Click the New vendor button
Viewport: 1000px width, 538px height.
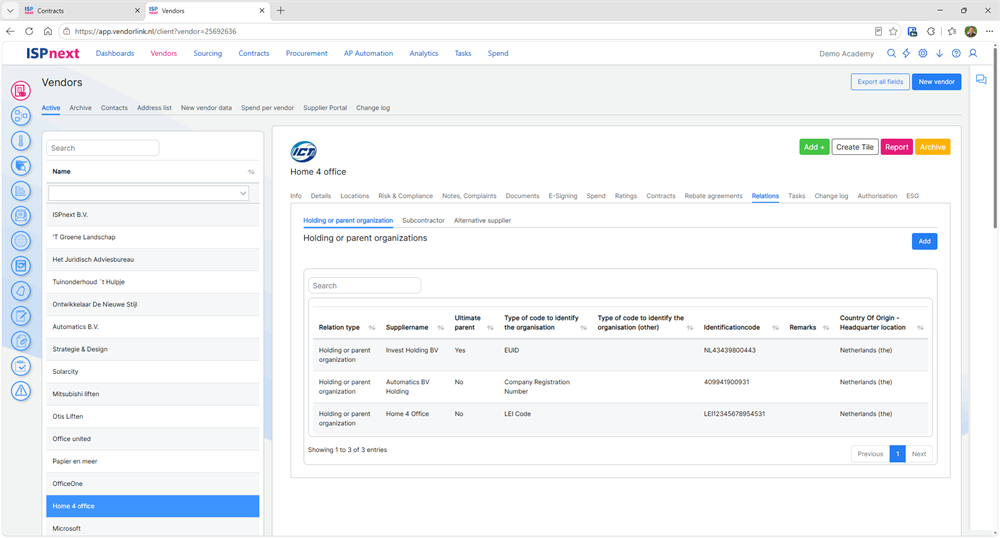[x=936, y=82]
